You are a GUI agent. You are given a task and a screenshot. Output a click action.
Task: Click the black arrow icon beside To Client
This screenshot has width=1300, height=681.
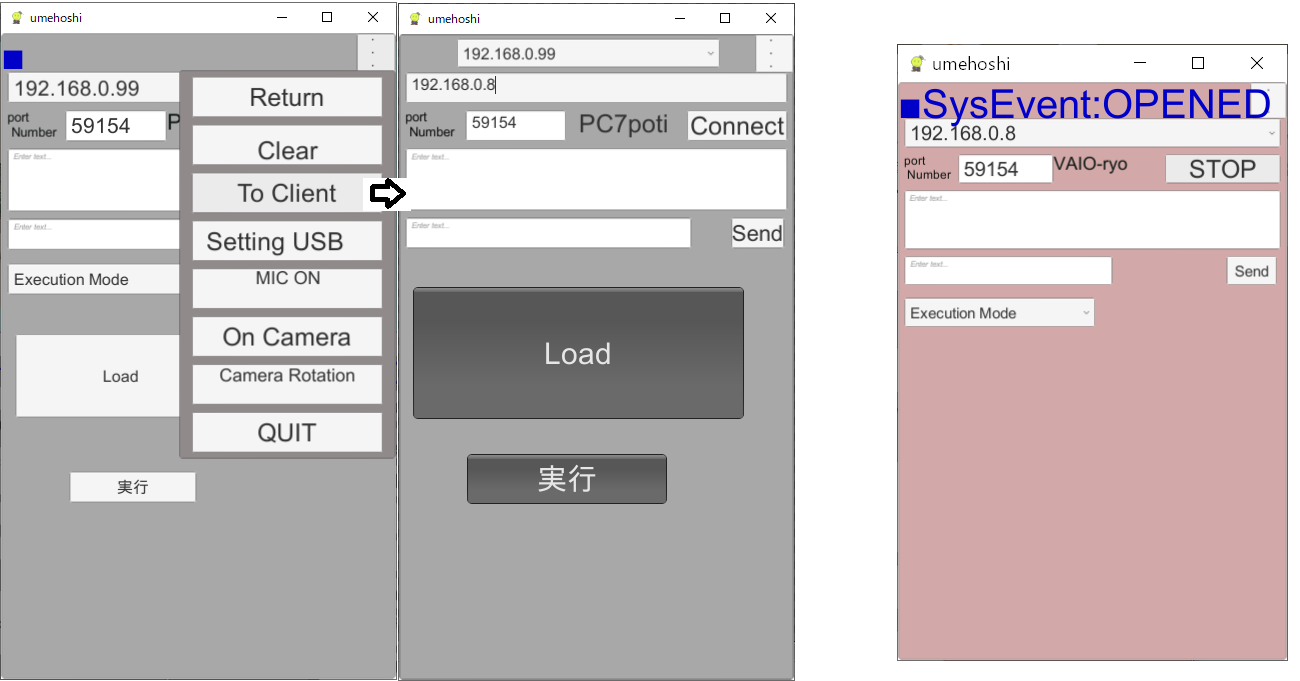tap(385, 194)
